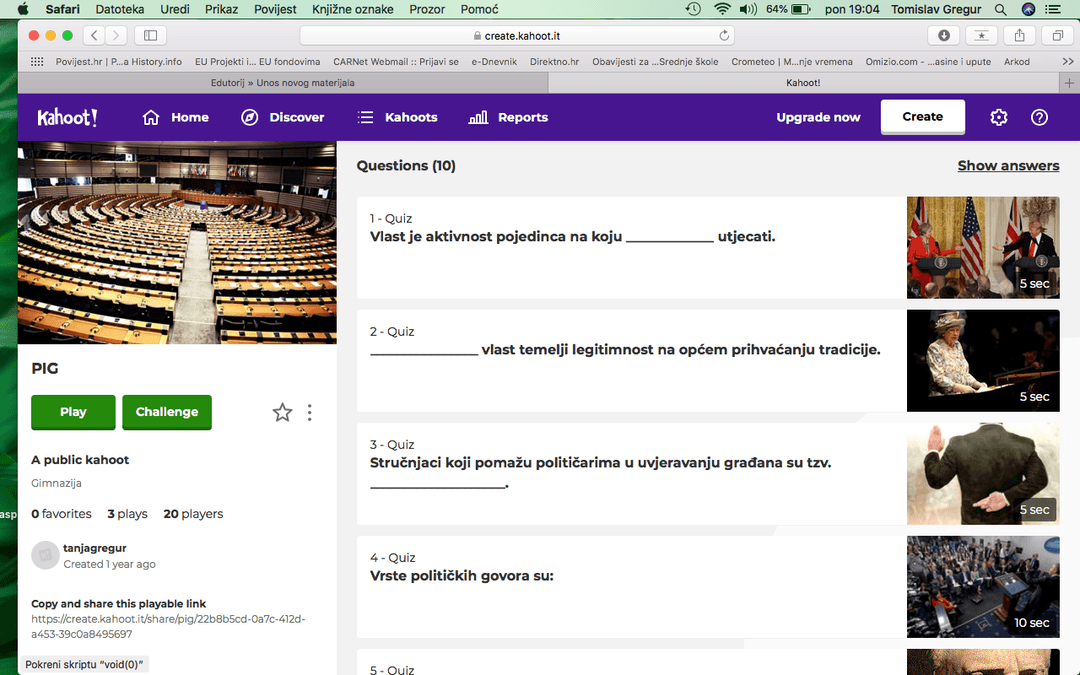Toggle the Safari sidebar button
The height and width of the screenshot is (675, 1080).
click(150, 35)
